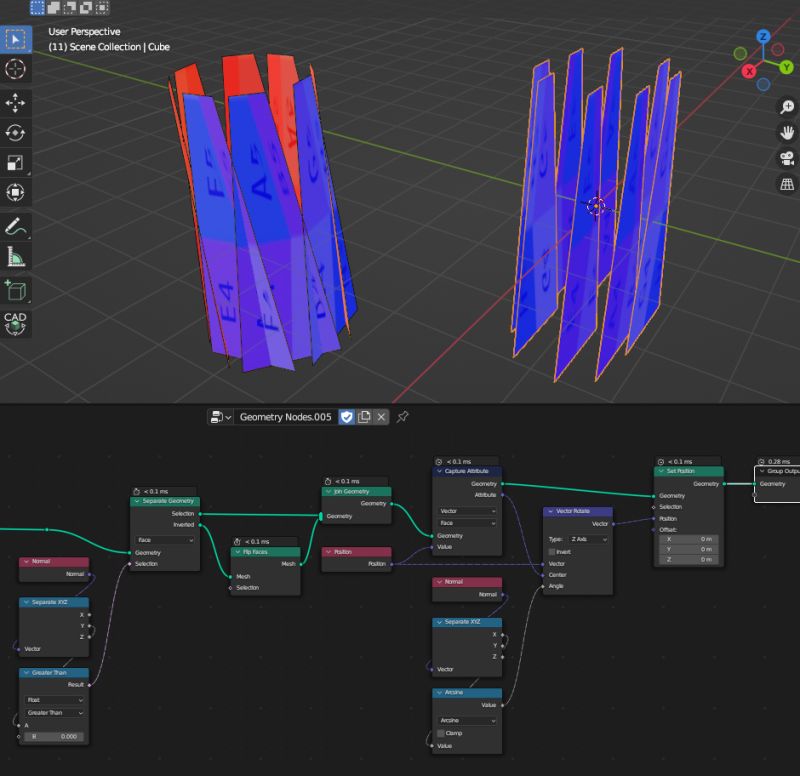Collapse the Greater Than node

[x=27, y=672]
